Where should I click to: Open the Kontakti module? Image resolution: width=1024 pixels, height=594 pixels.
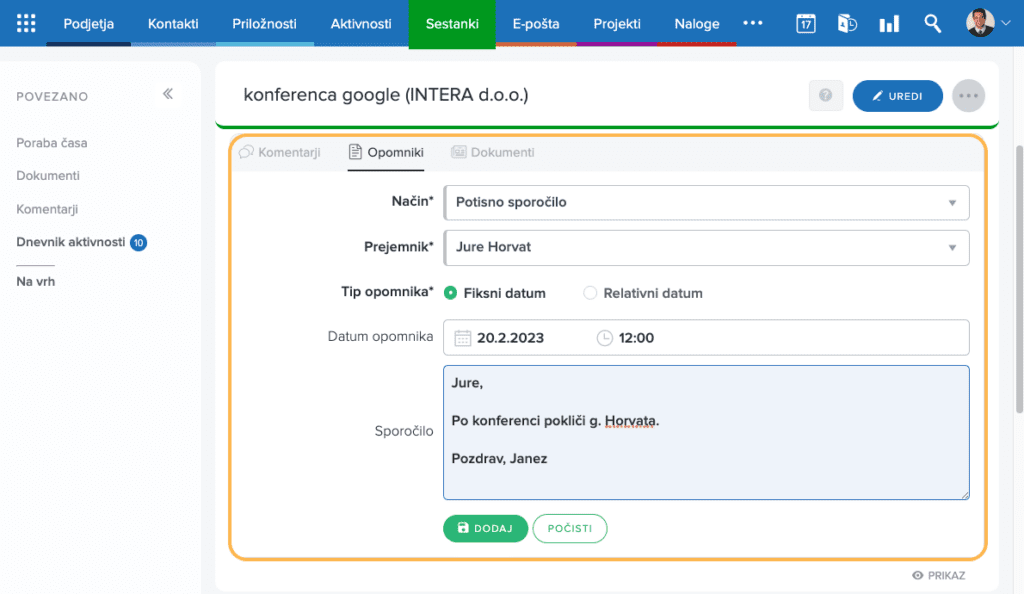173,23
